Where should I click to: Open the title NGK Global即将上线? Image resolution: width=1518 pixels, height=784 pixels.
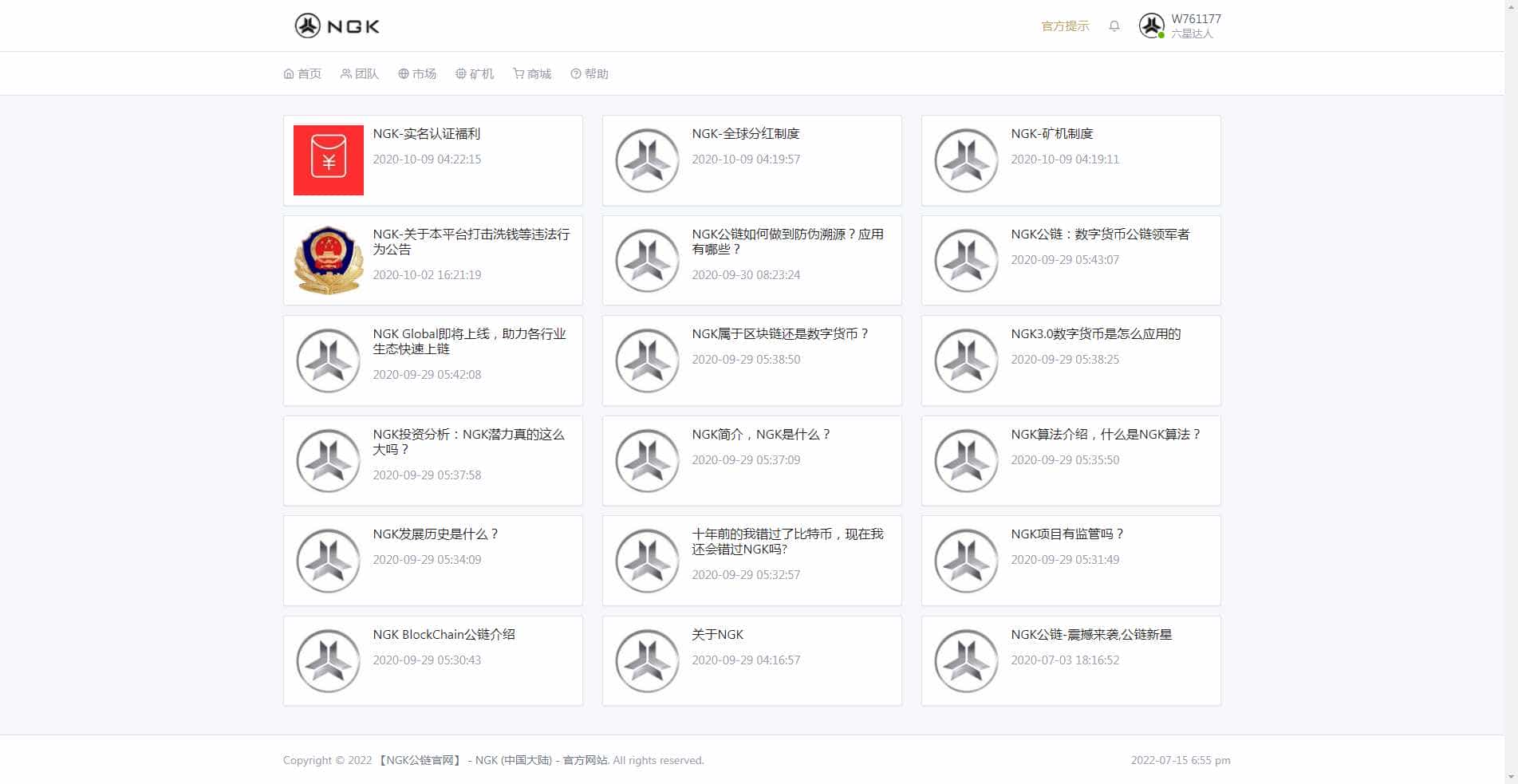(x=470, y=341)
